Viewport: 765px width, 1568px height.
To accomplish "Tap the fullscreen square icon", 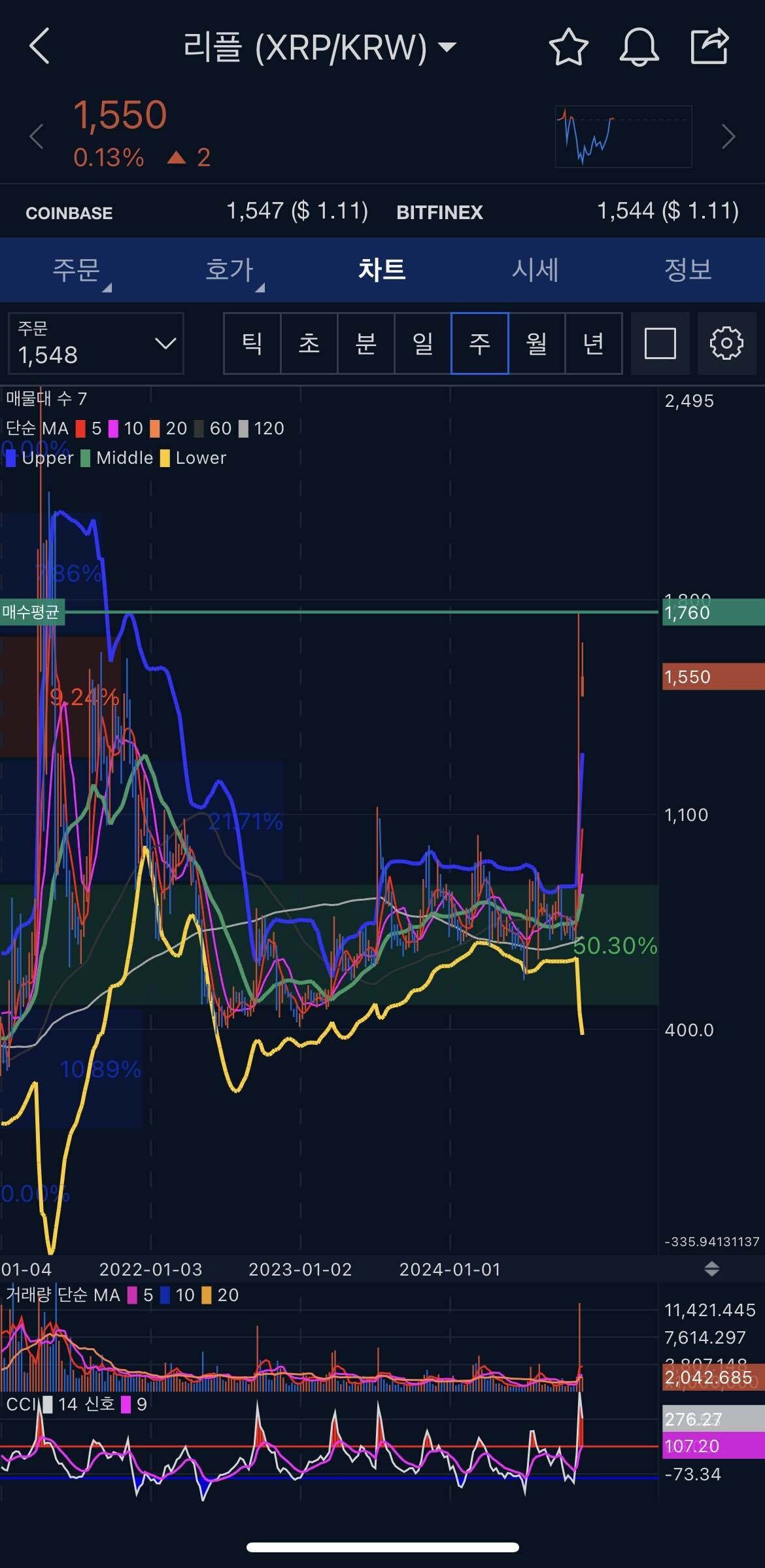I will click(x=660, y=343).
